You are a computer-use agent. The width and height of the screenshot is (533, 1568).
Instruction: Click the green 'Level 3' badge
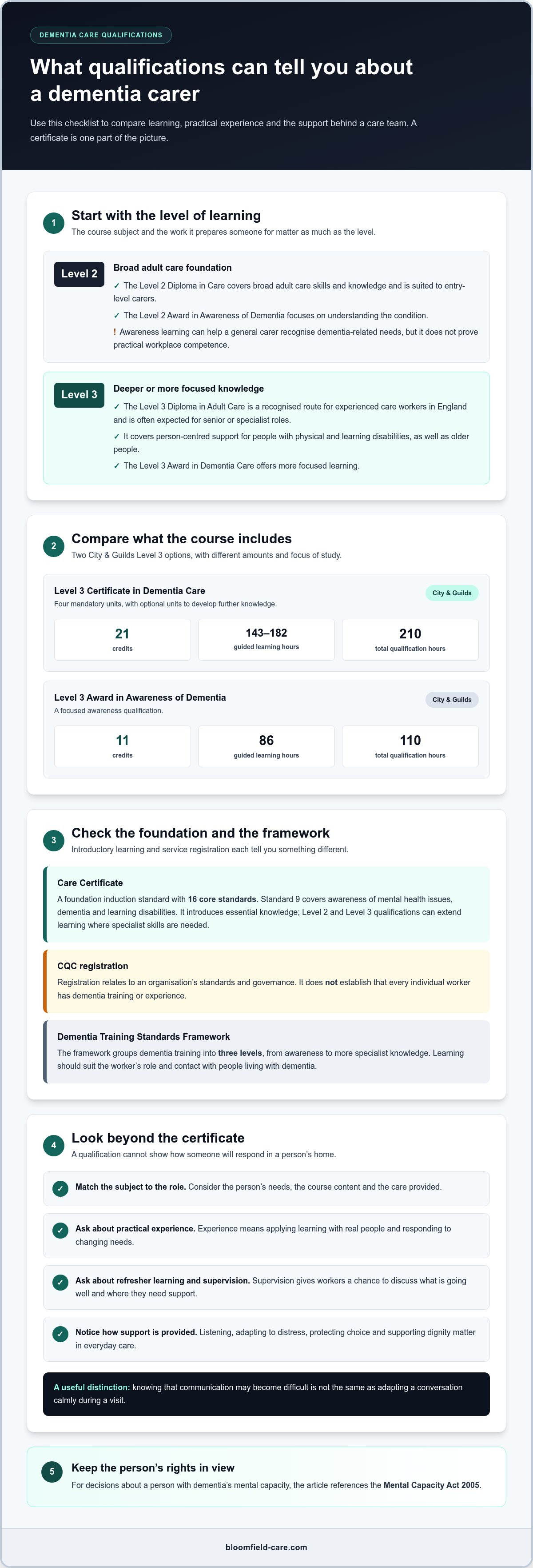pos(79,395)
